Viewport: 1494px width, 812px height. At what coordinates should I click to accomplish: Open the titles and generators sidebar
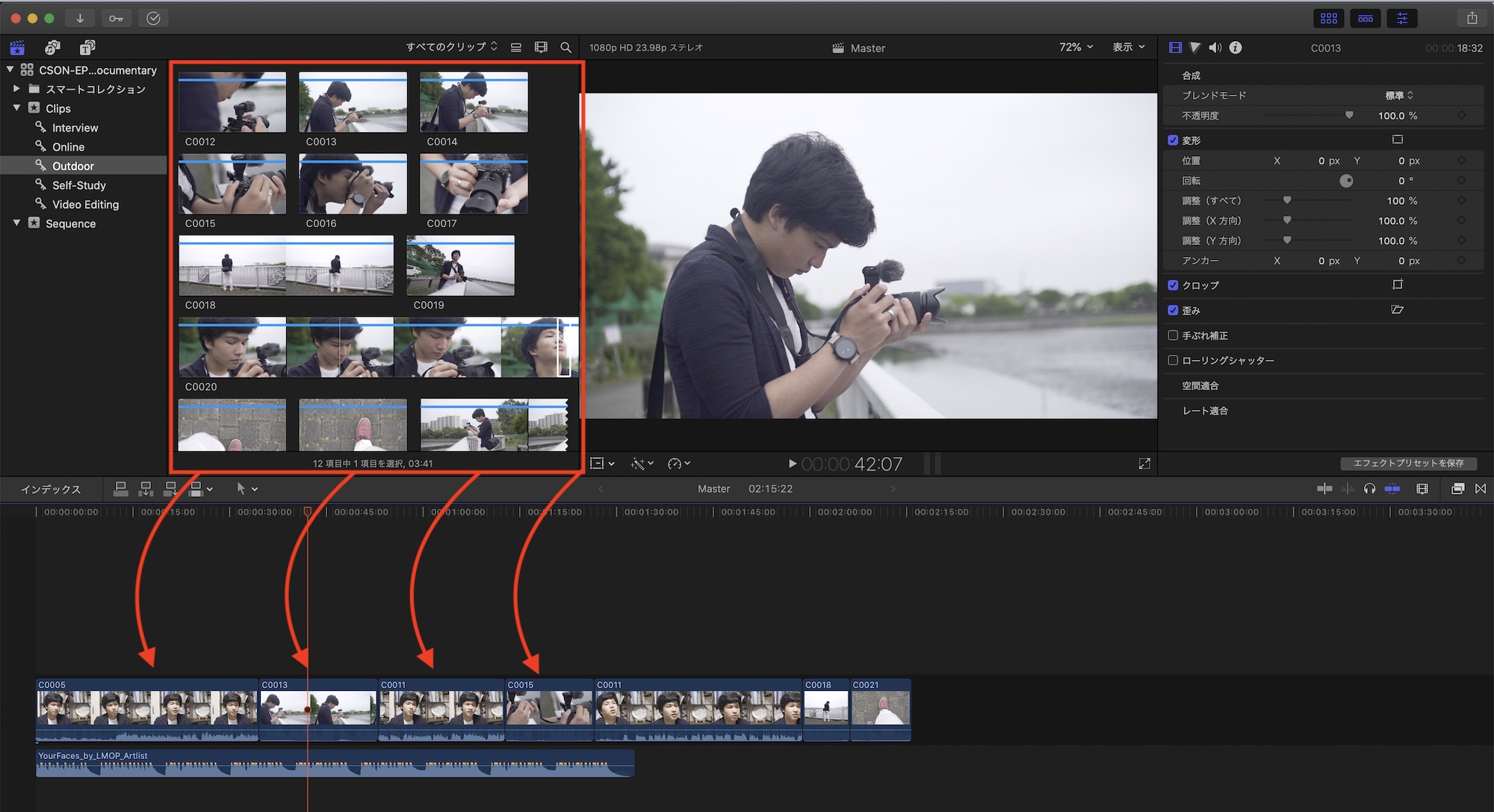pyautogui.click(x=87, y=47)
